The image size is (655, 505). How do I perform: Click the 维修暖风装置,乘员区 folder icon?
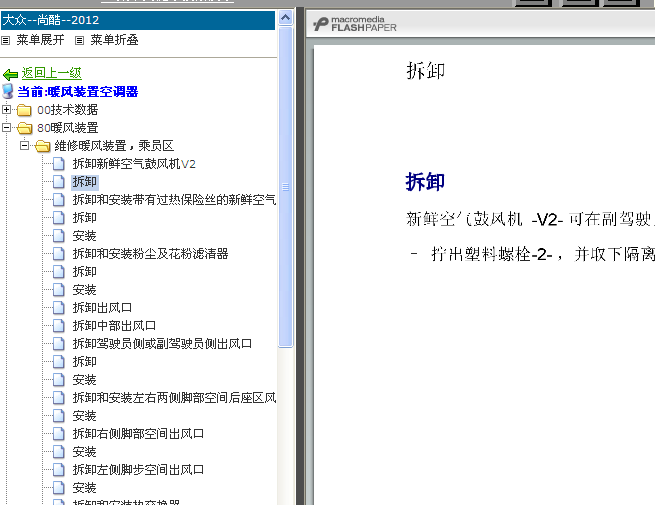43,146
